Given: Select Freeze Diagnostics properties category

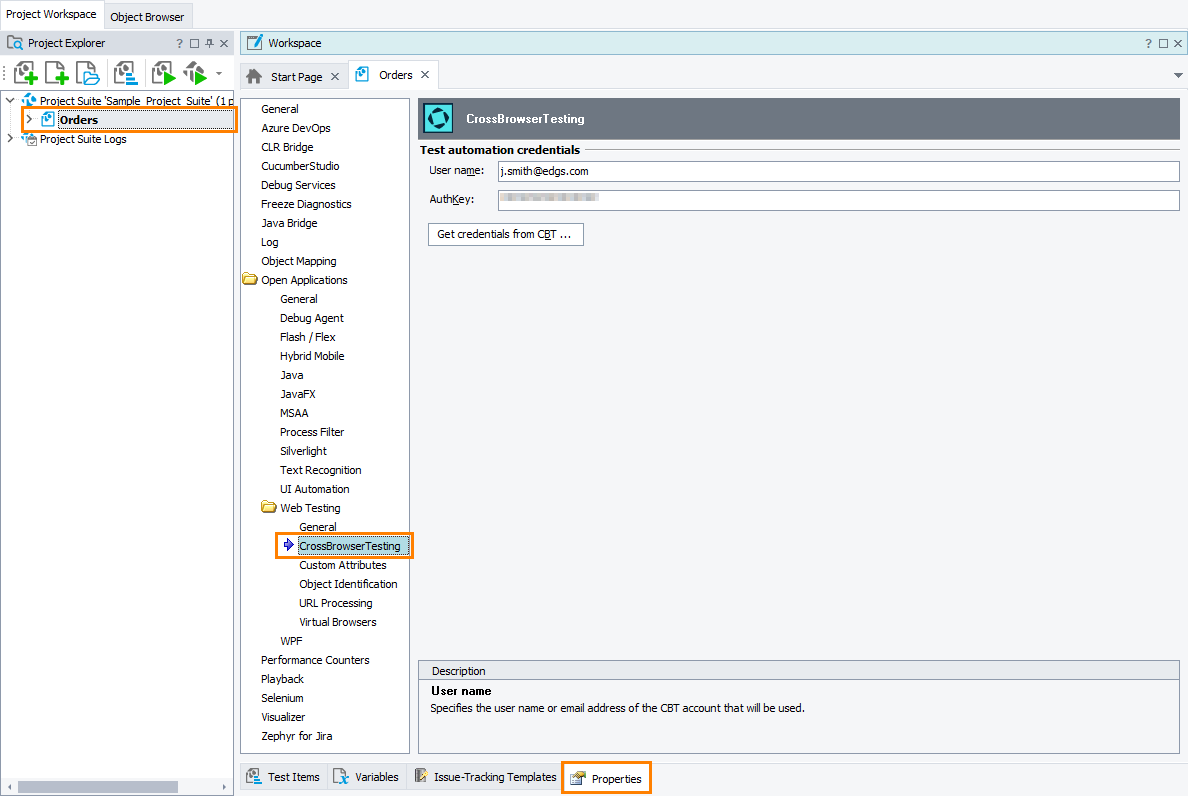Looking at the screenshot, I should click(x=306, y=204).
